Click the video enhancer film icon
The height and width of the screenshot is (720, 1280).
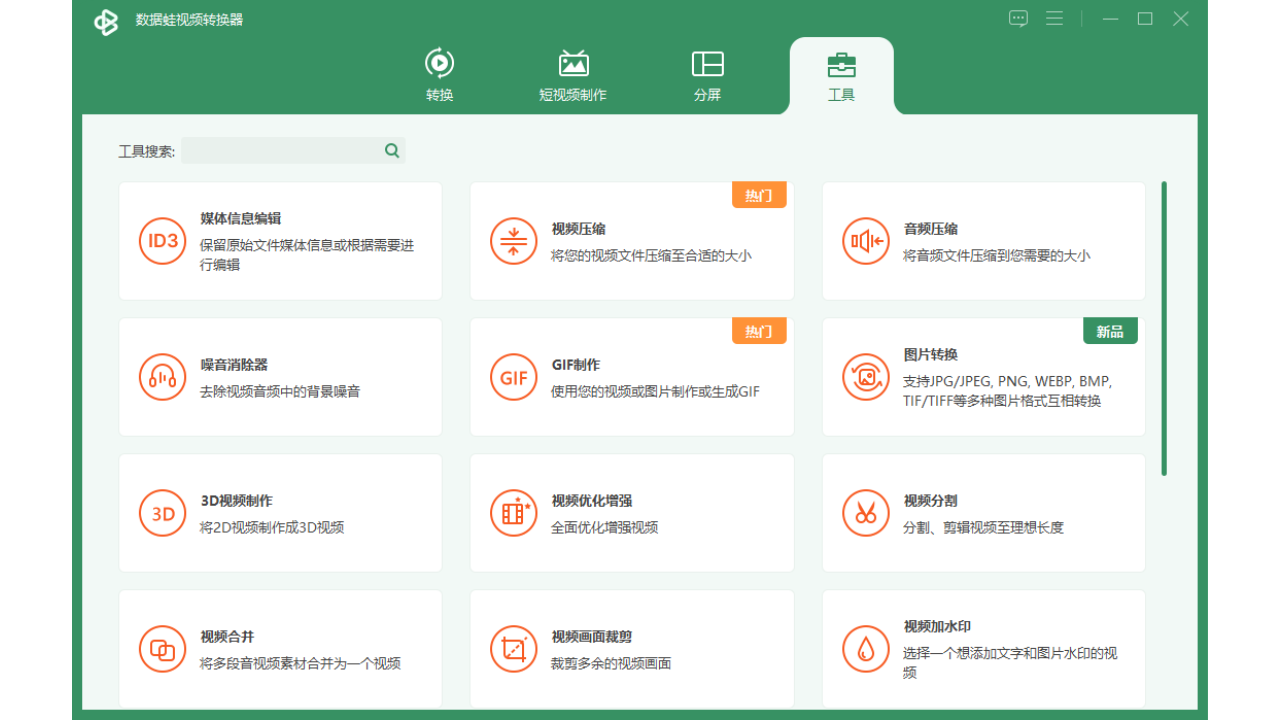point(514,513)
